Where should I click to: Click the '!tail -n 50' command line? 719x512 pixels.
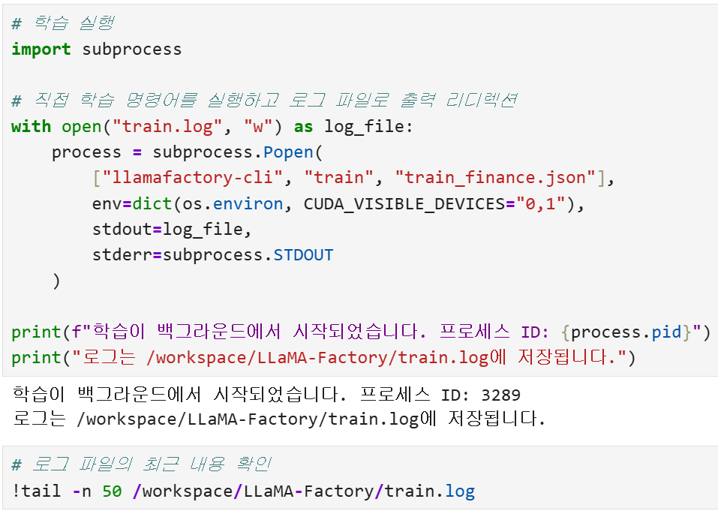coord(243,491)
